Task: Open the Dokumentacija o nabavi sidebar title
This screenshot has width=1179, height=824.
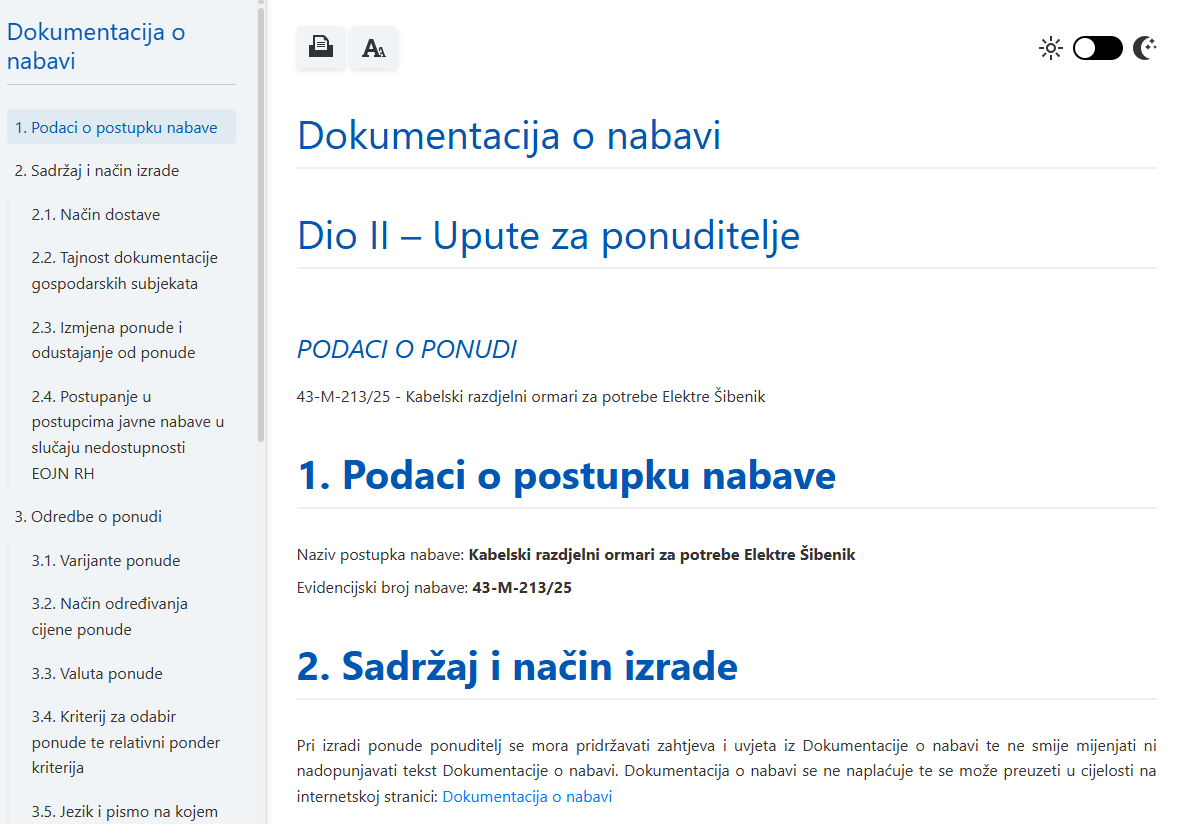Action: (x=96, y=46)
